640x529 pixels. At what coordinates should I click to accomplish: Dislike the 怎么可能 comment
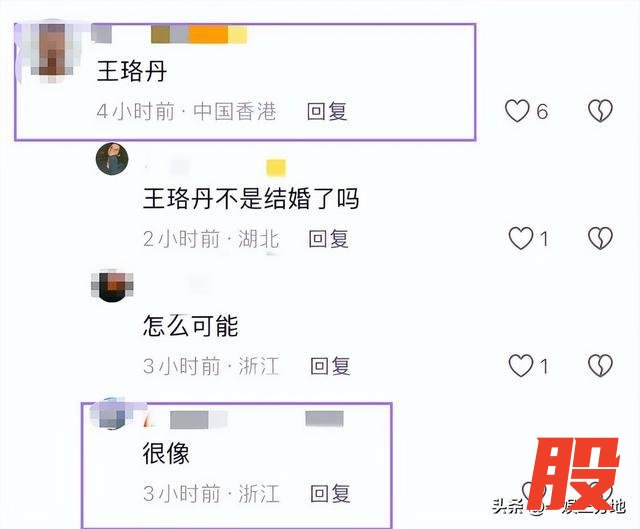600,365
